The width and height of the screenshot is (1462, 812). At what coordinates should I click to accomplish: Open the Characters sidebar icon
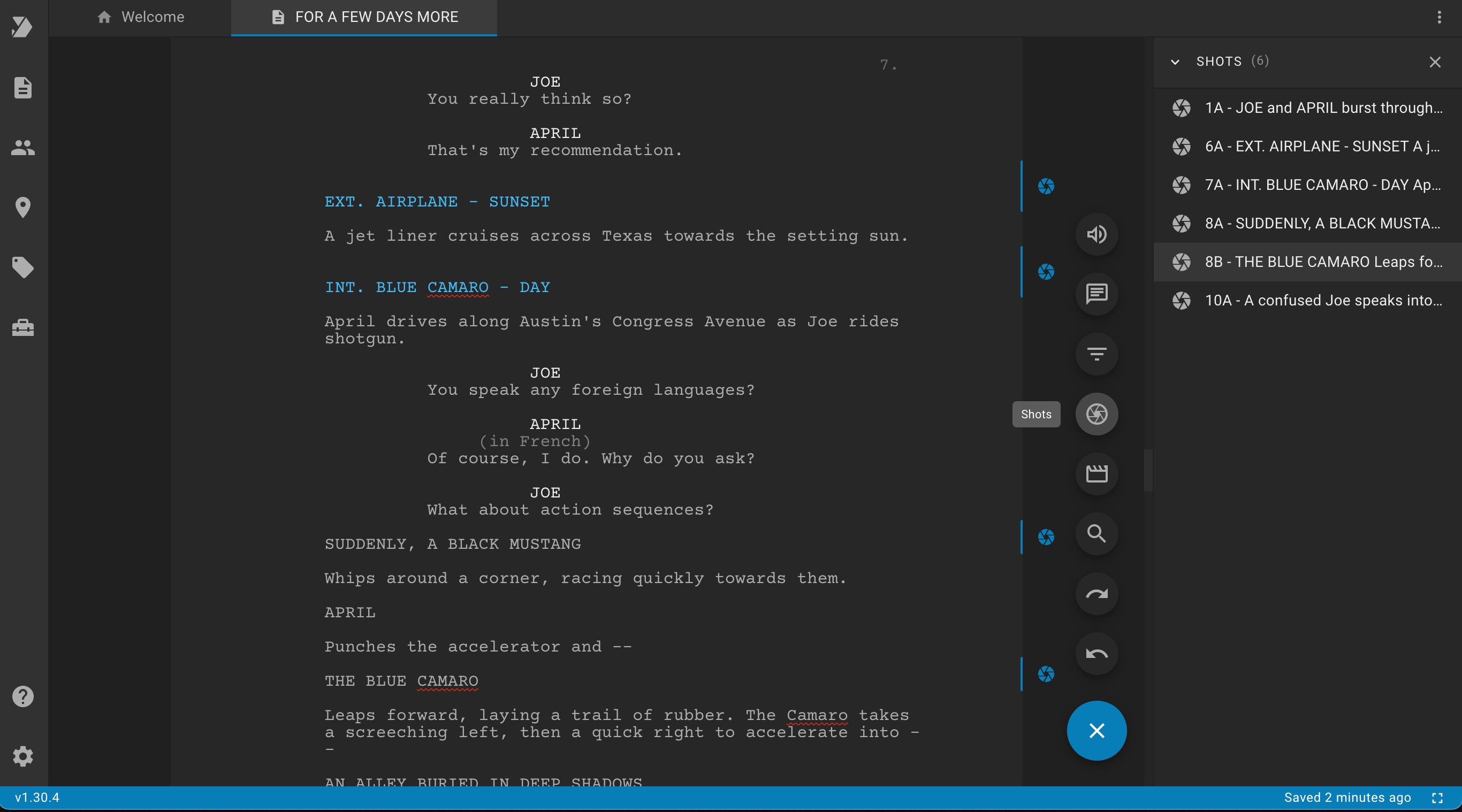22,148
